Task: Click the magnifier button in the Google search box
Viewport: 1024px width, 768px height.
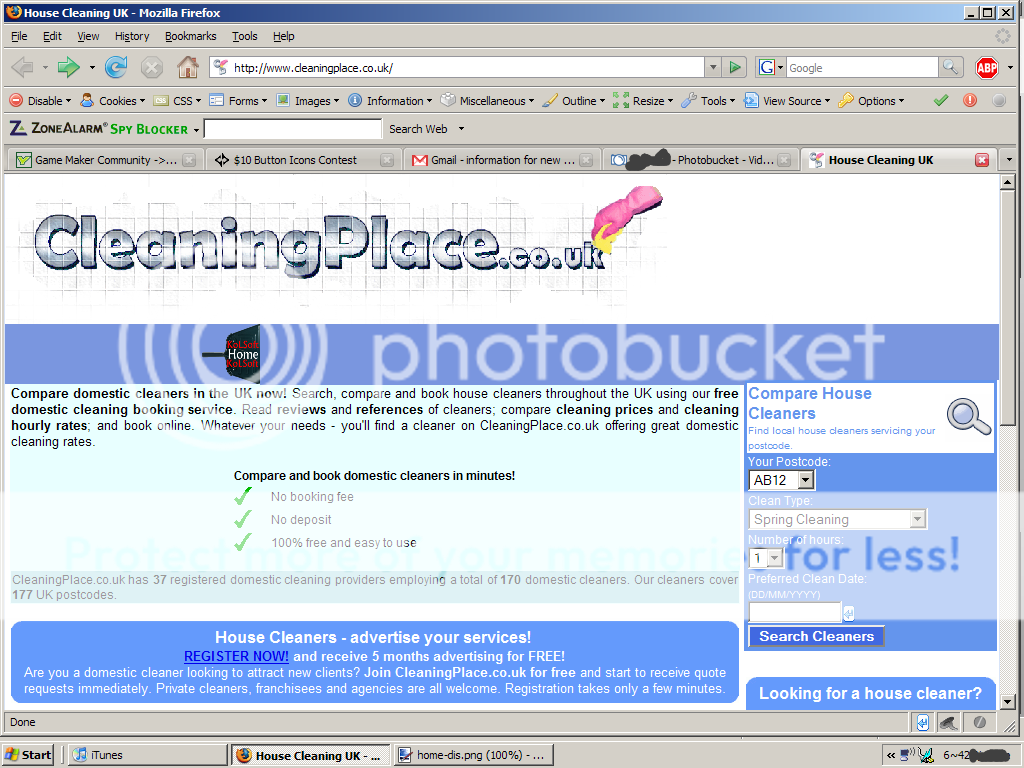Action: 950,67
